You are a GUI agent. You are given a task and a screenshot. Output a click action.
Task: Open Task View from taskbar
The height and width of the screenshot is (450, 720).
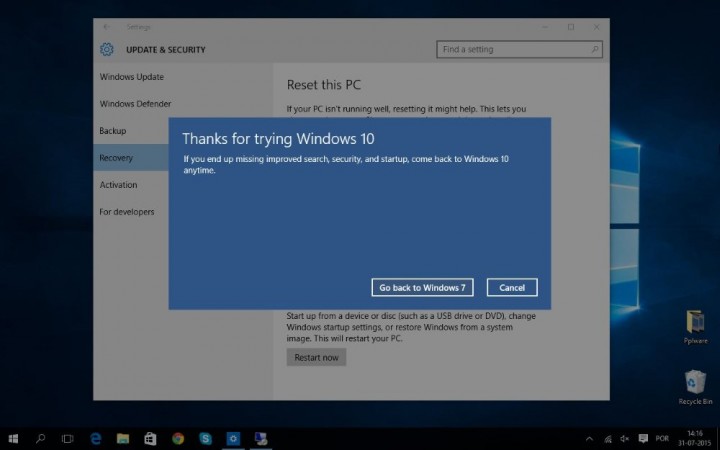coord(68,439)
